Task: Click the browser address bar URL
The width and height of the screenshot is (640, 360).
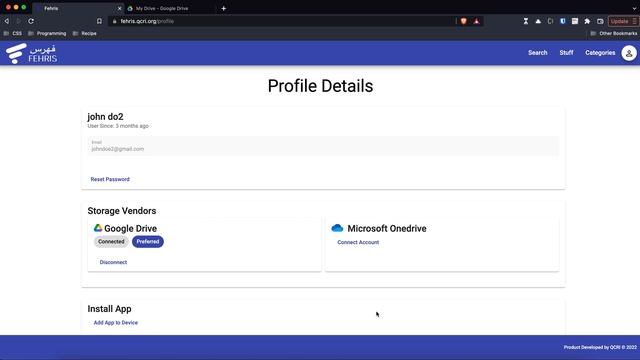Action: 147,21
